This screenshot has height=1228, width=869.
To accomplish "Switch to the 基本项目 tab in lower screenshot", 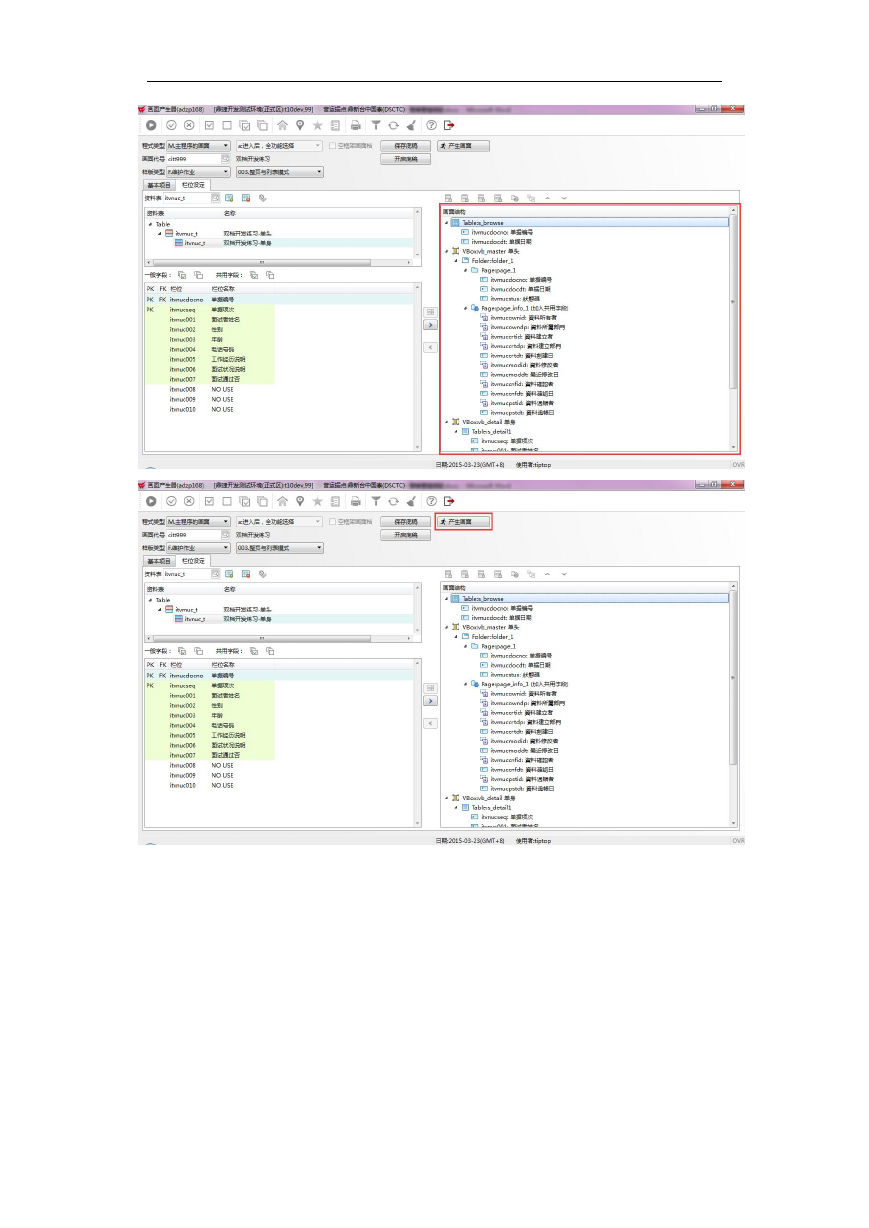I will 159,561.
